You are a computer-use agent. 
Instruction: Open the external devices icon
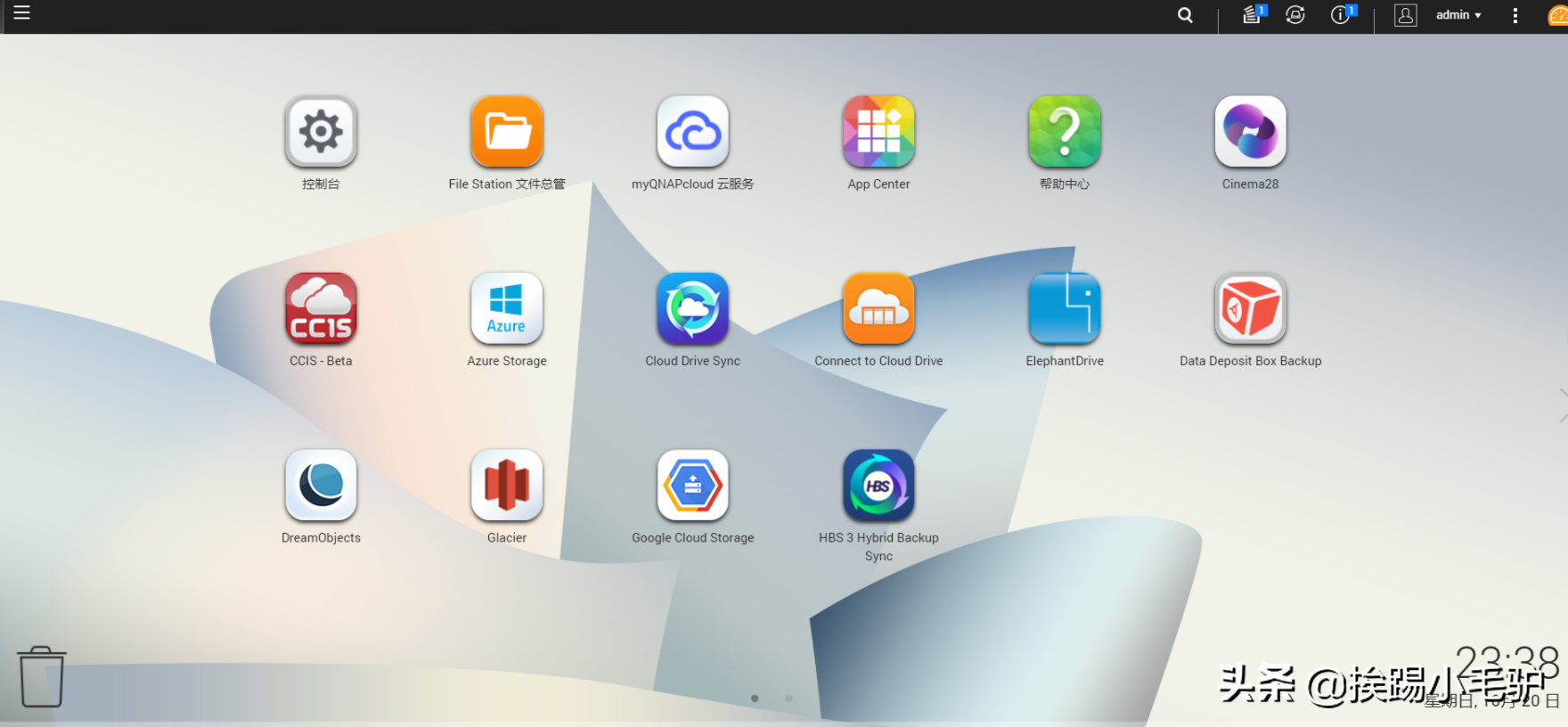[1295, 15]
